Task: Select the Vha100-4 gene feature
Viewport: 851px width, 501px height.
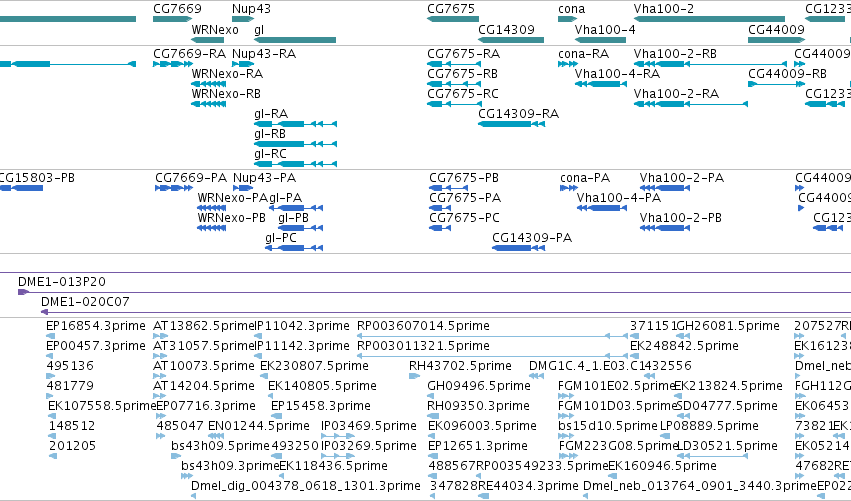Action: 600,40
